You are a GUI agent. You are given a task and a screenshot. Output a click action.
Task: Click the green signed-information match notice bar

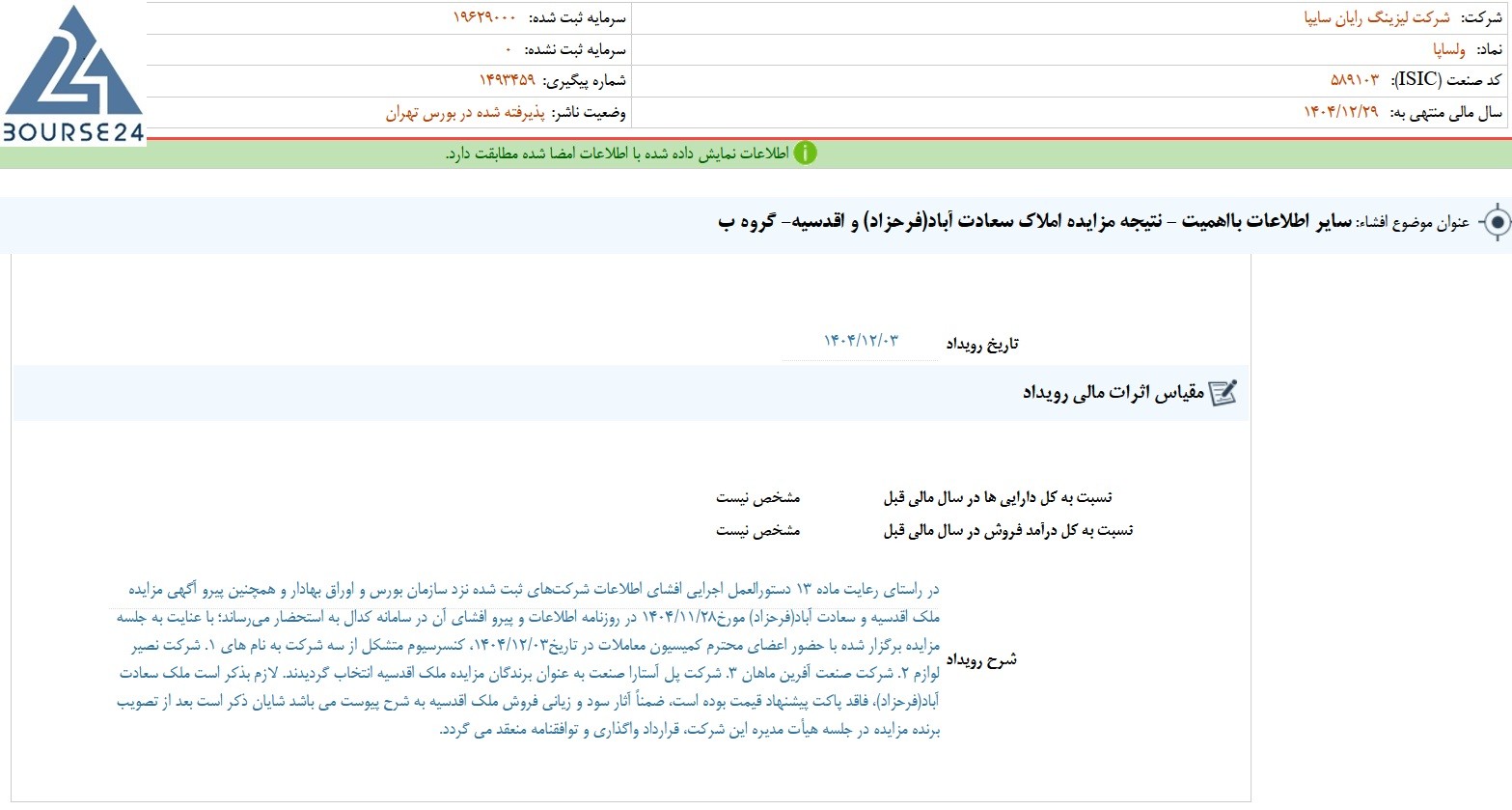(756, 154)
